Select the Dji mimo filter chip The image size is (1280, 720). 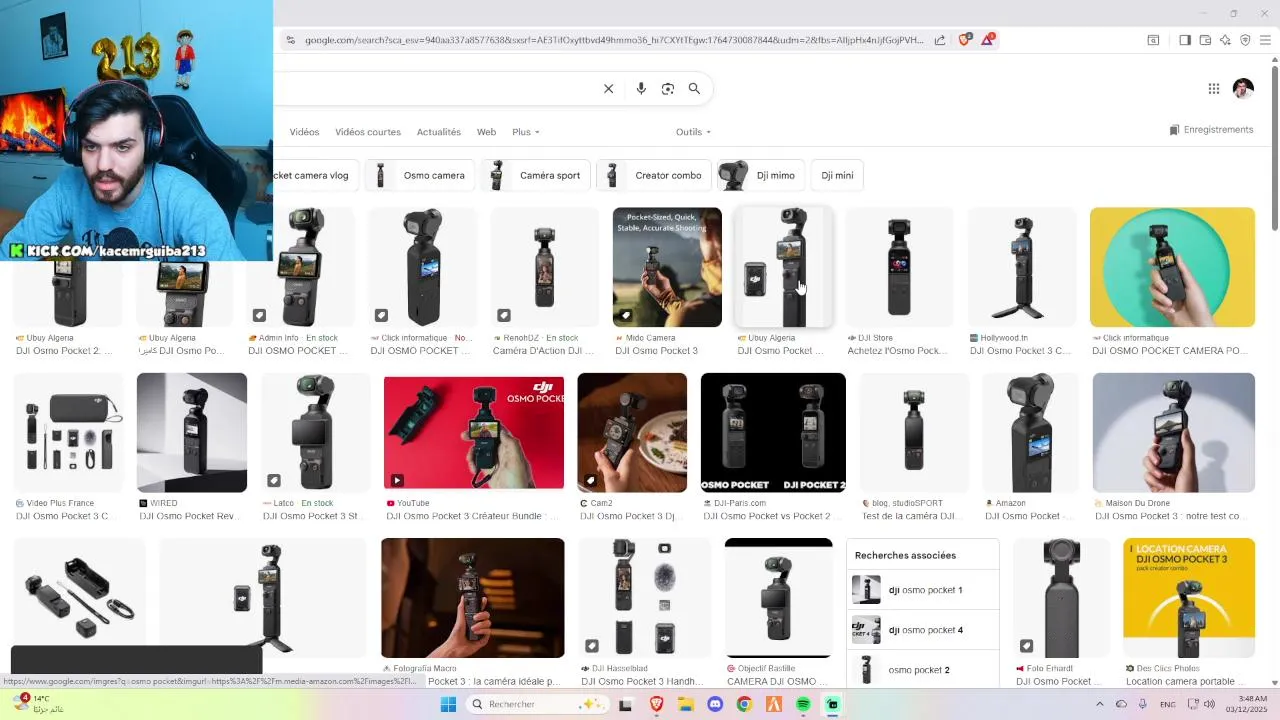[x=761, y=175]
